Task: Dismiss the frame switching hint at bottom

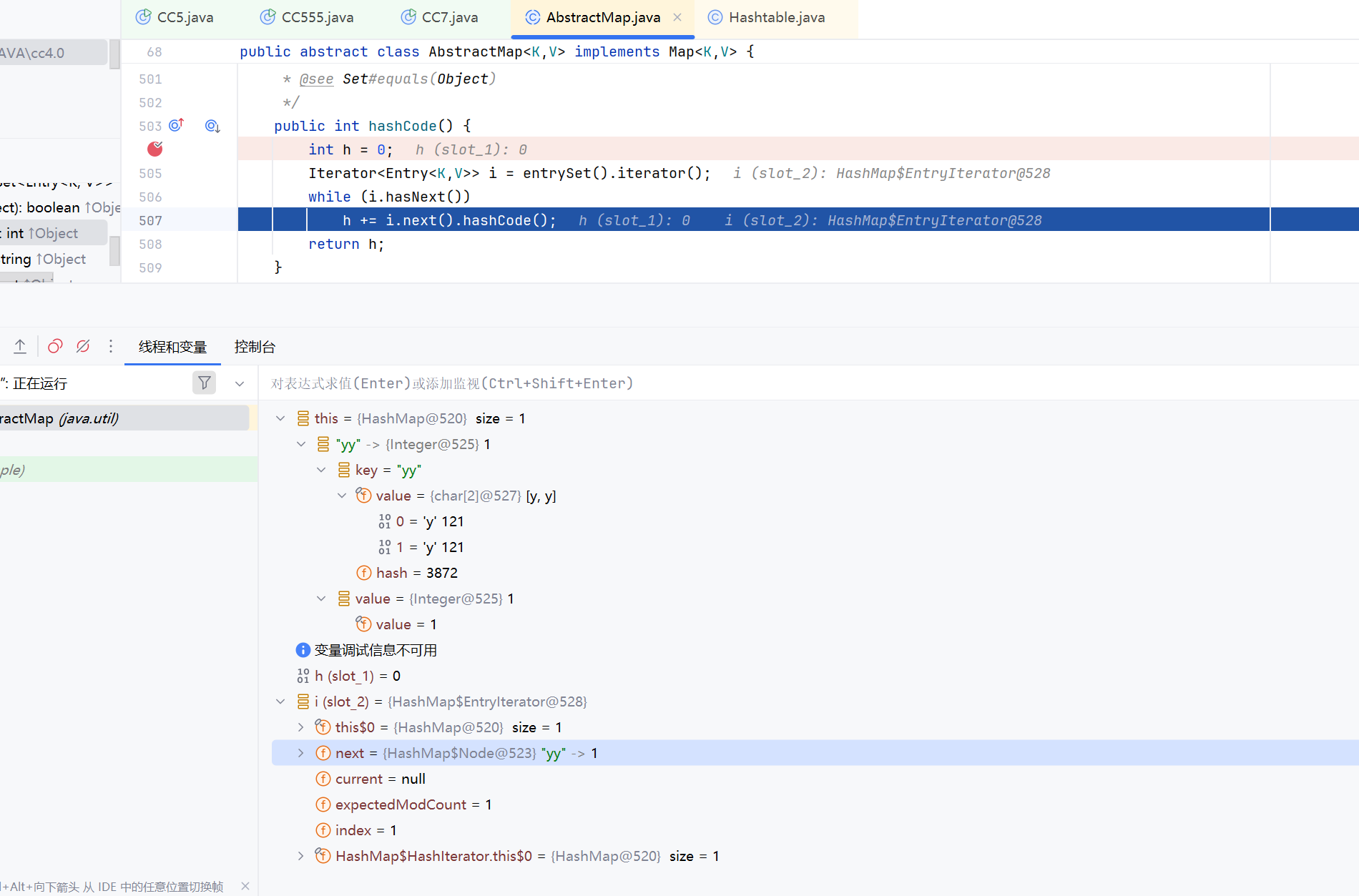Action: click(x=245, y=886)
